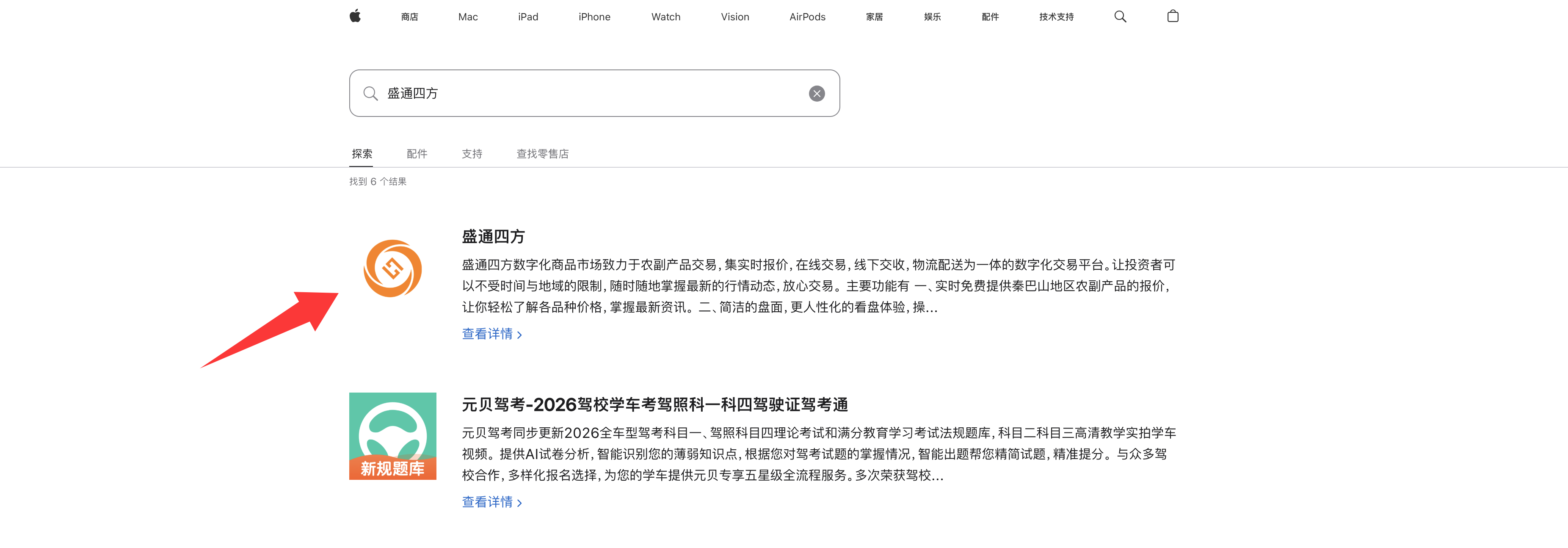Open the search icon in the navigation bar
Image resolution: width=1568 pixels, height=548 pixels.
coord(1120,17)
